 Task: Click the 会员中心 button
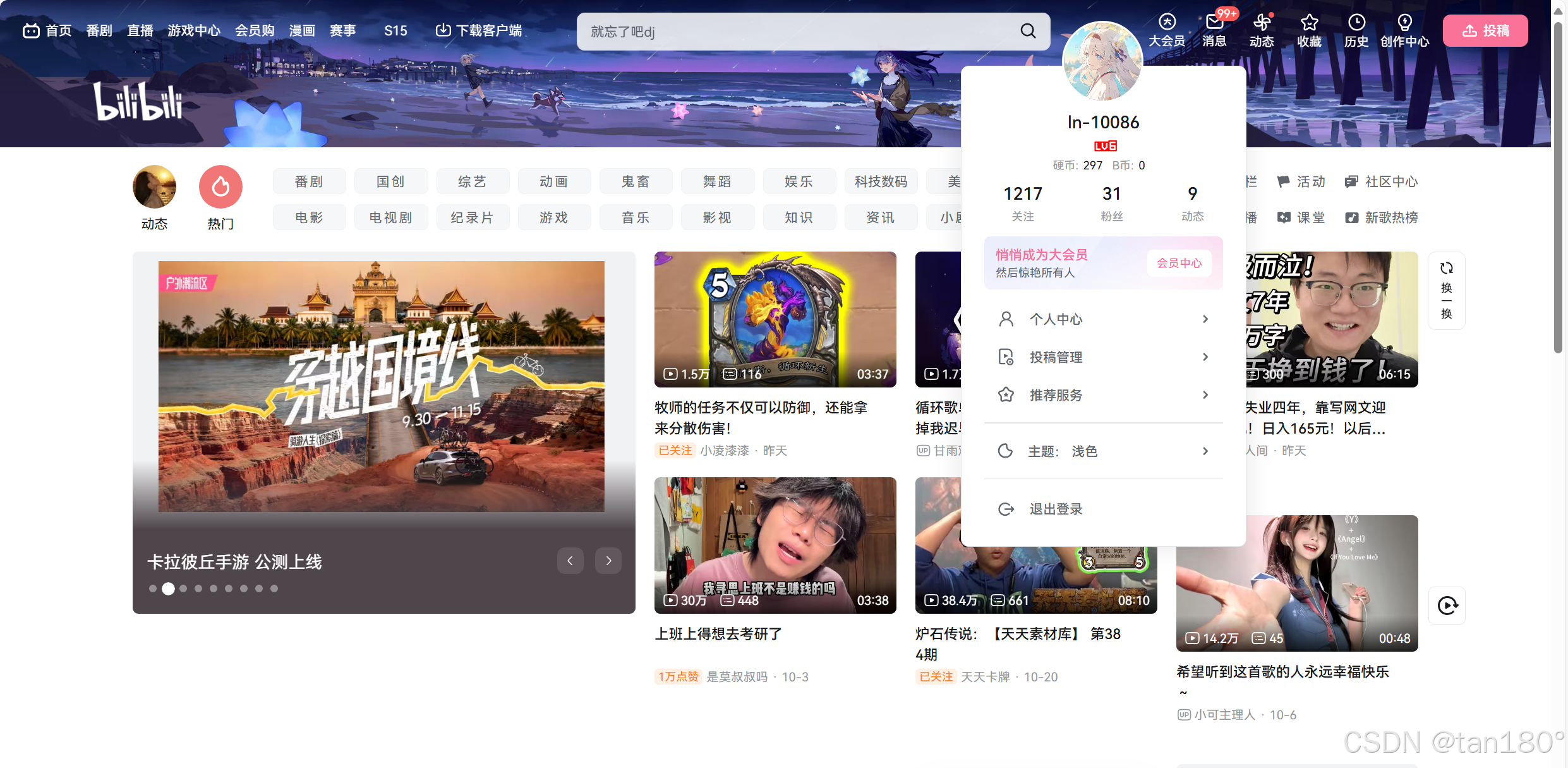click(1179, 263)
